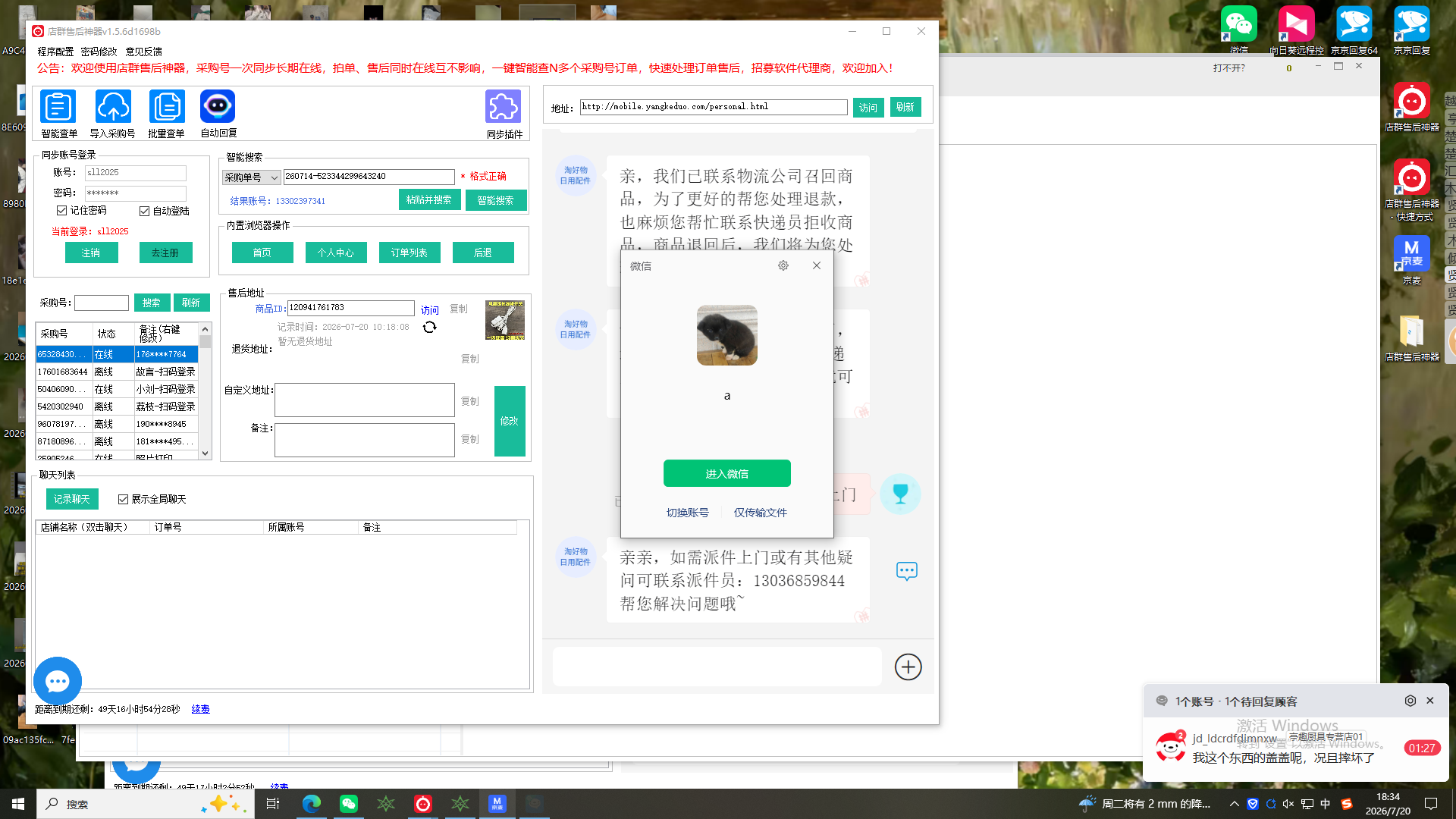Open WeChat from the taskbar
This screenshot has height=819, width=1456.
(349, 804)
